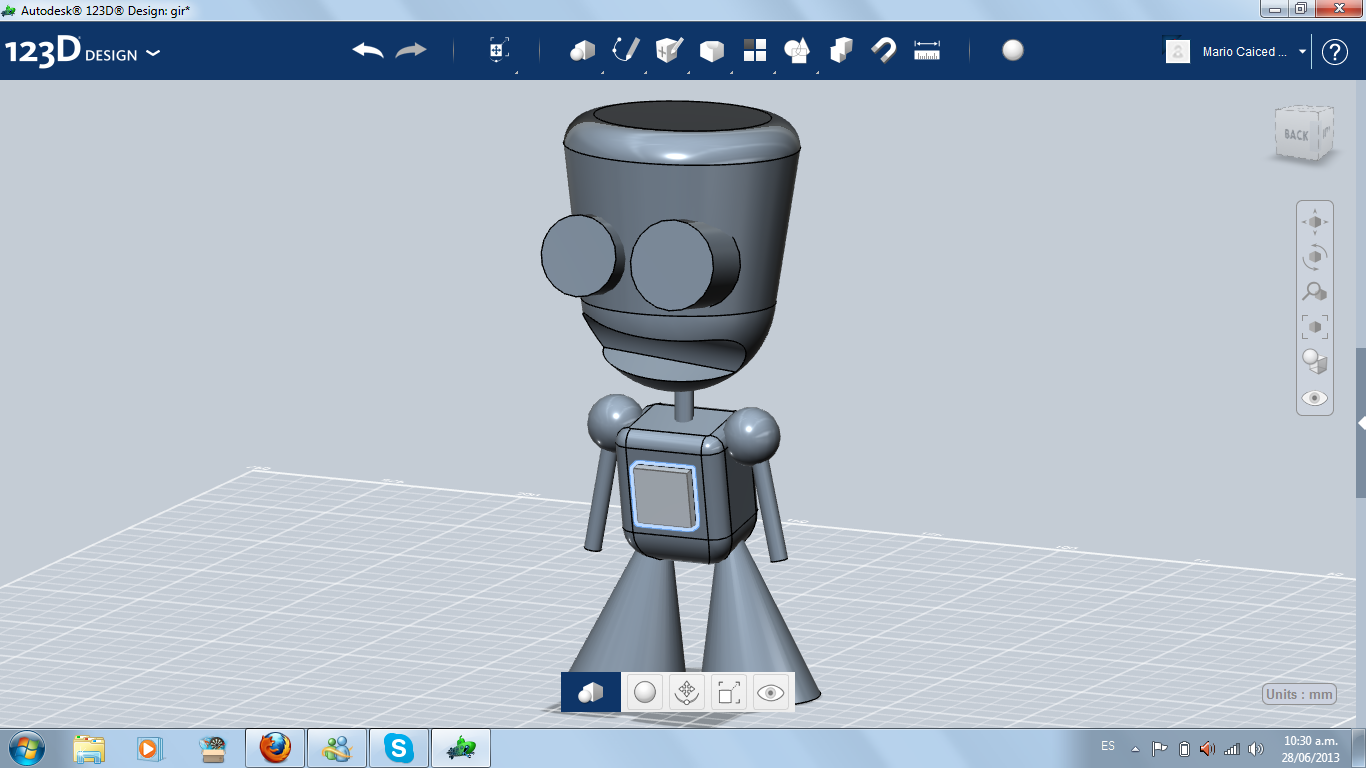Expand the collapsed right side panel
Image resolution: width=1366 pixels, height=768 pixels.
point(1361,423)
